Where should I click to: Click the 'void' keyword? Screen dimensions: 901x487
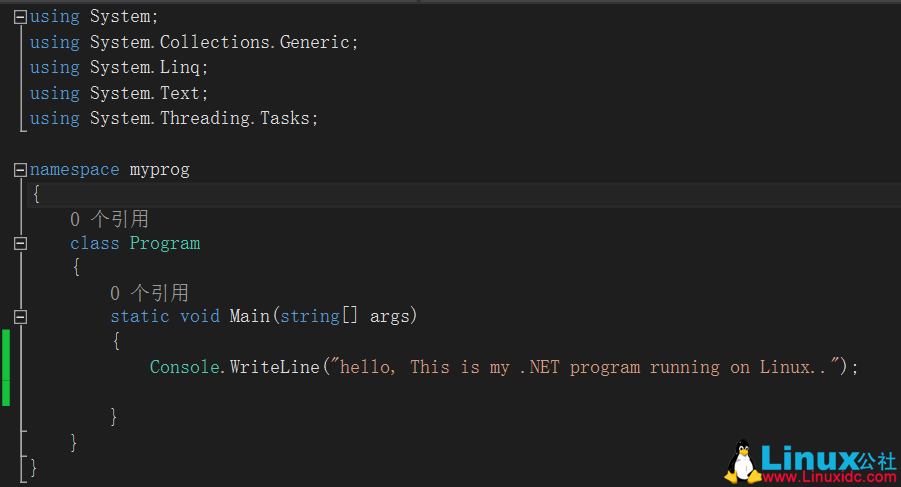click(200, 316)
